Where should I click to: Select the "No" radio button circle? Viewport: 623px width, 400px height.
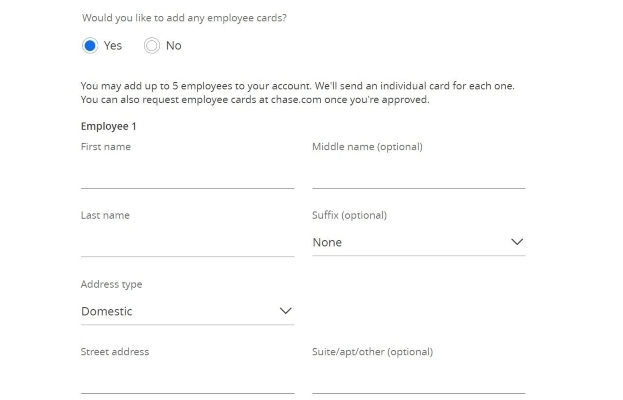click(x=152, y=45)
